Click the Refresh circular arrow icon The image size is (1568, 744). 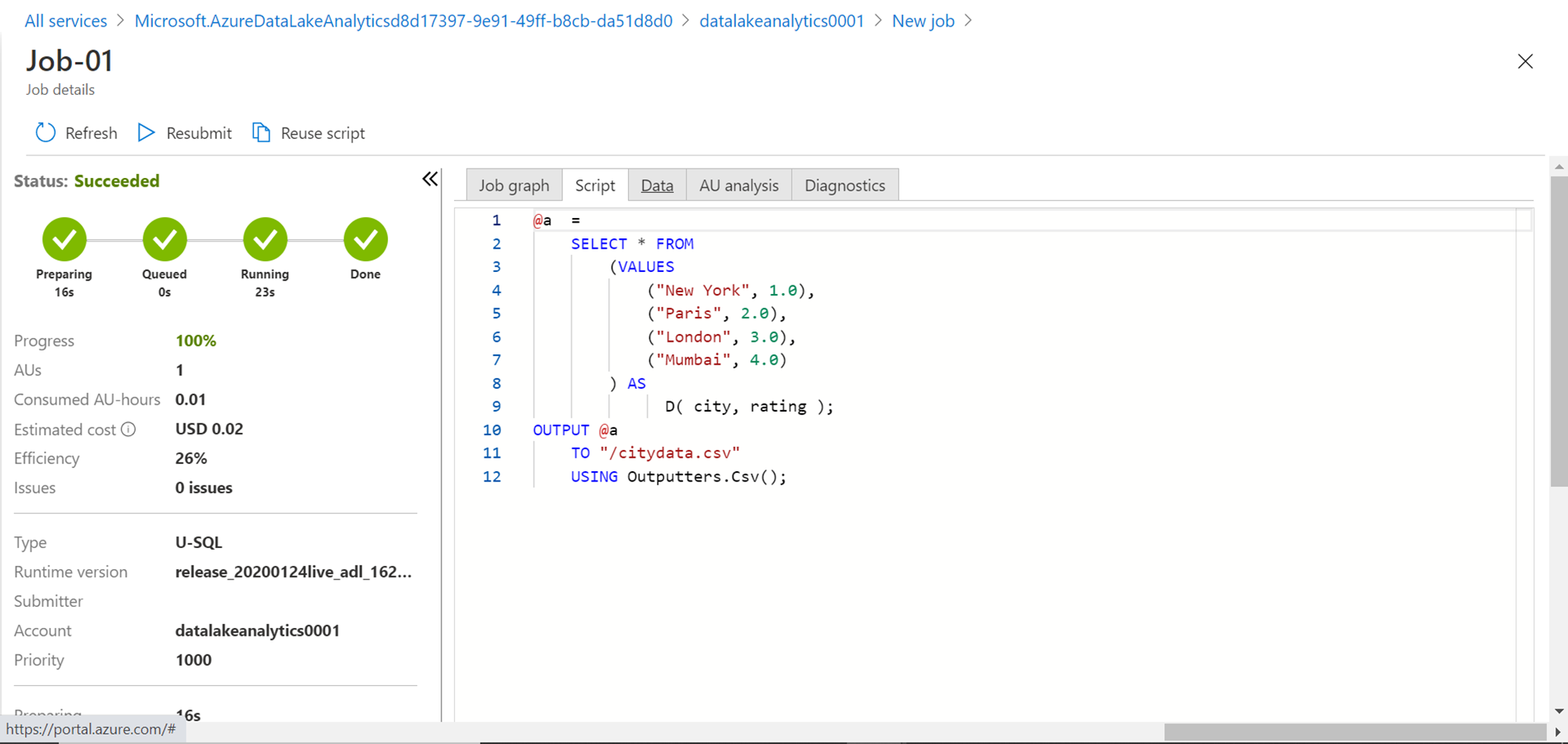coord(45,132)
